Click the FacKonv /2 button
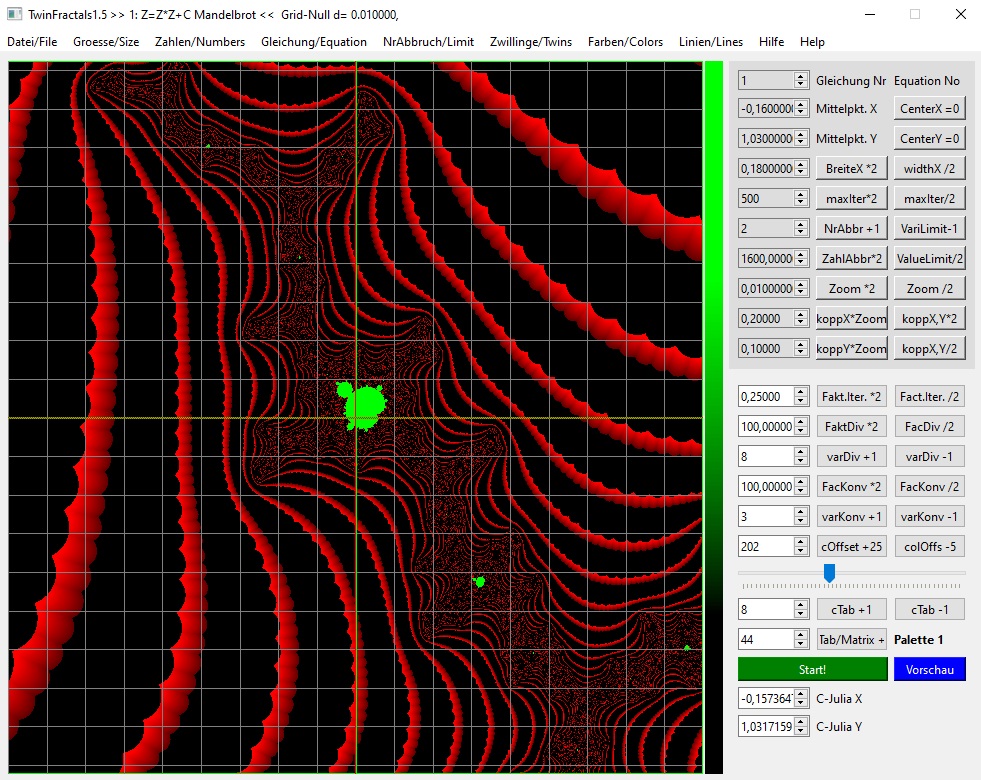Viewport: 981px width, 780px height. (x=930, y=487)
